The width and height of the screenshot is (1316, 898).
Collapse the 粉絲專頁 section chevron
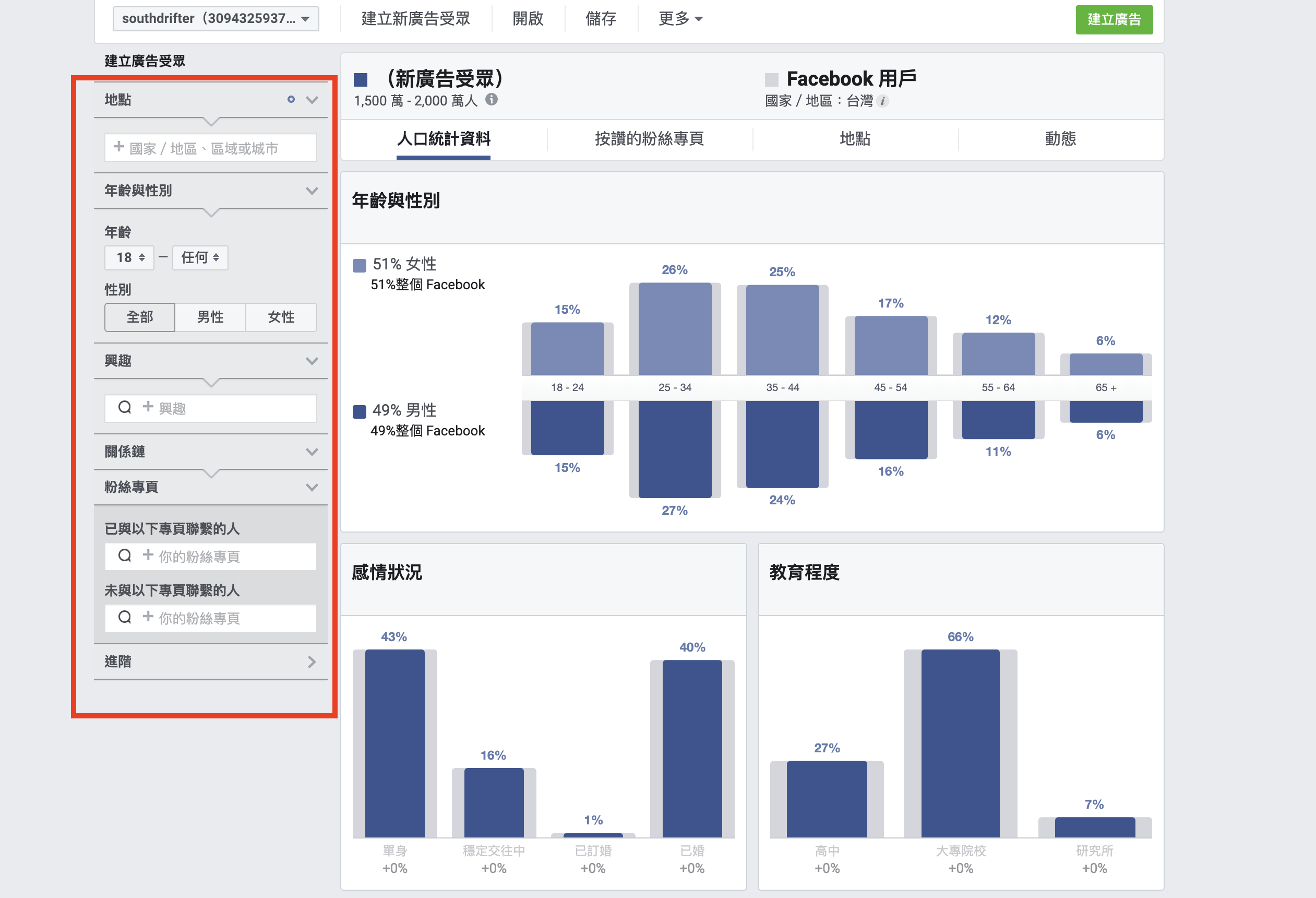[312, 487]
